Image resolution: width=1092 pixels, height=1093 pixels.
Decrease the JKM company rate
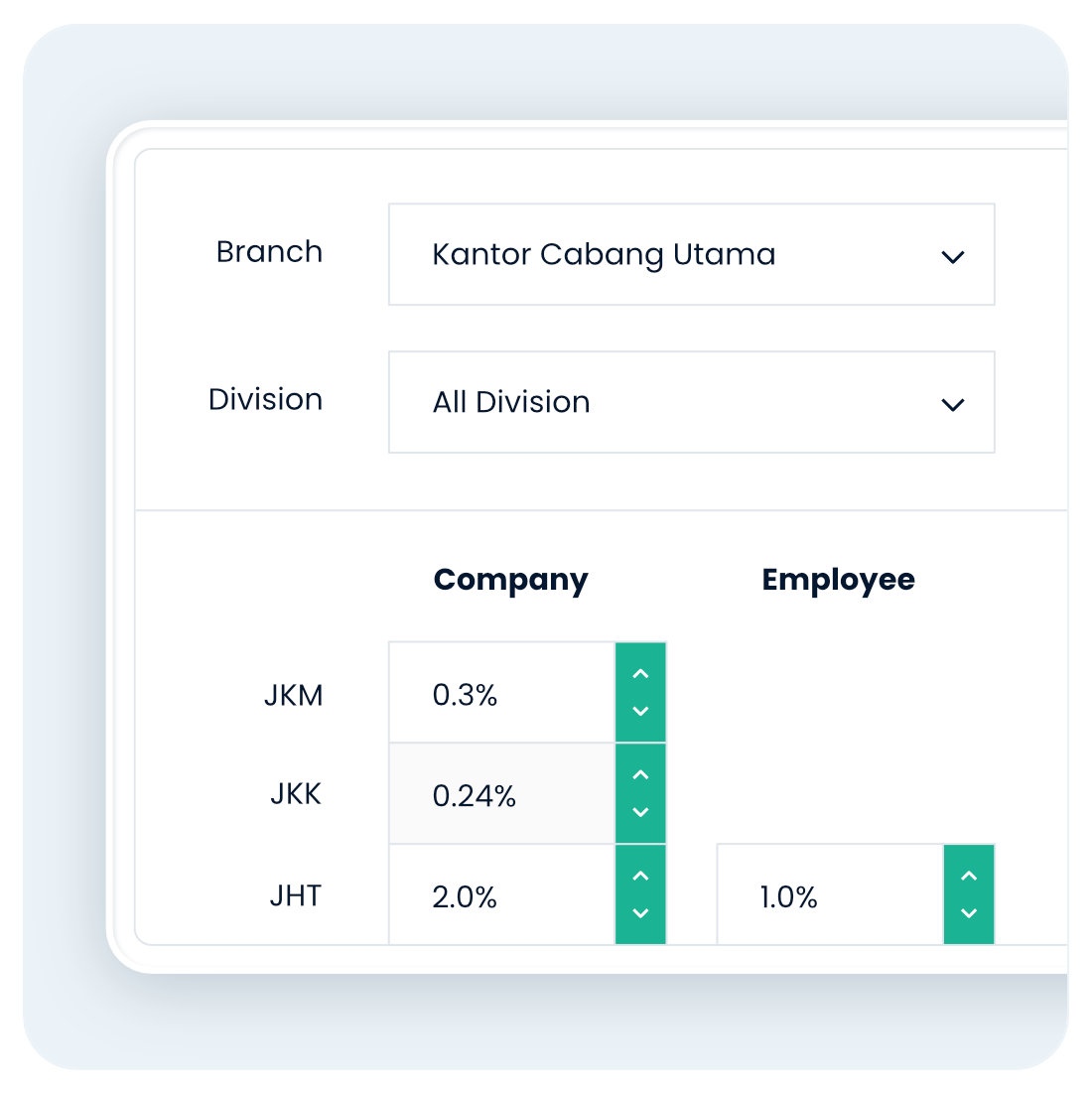click(x=640, y=711)
